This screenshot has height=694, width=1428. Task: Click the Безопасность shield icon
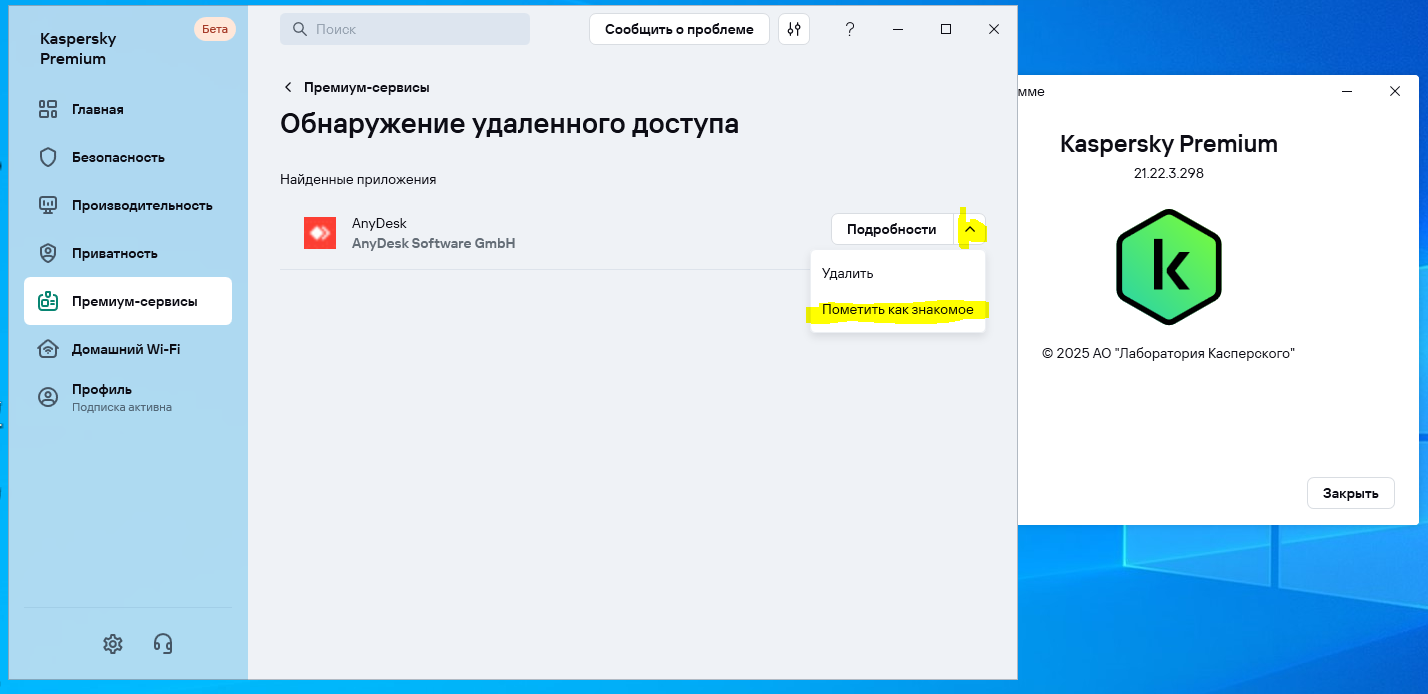pyautogui.click(x=48, y=157)
